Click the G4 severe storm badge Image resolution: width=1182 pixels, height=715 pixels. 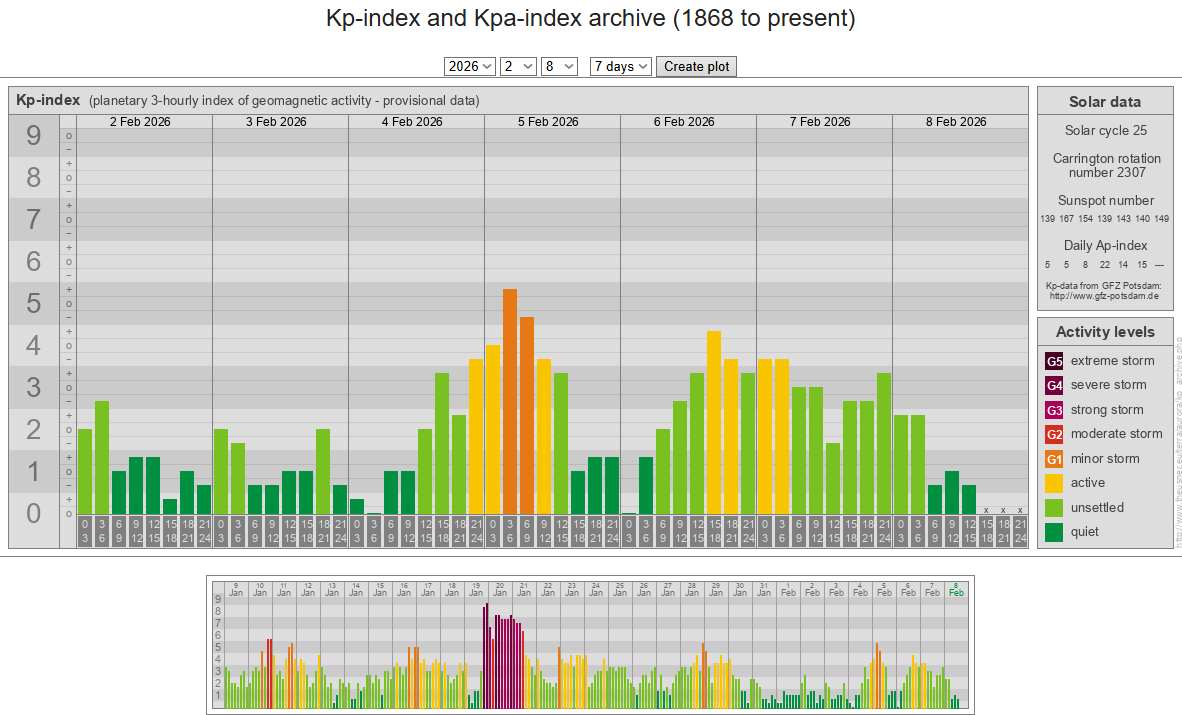point(1054,385)
